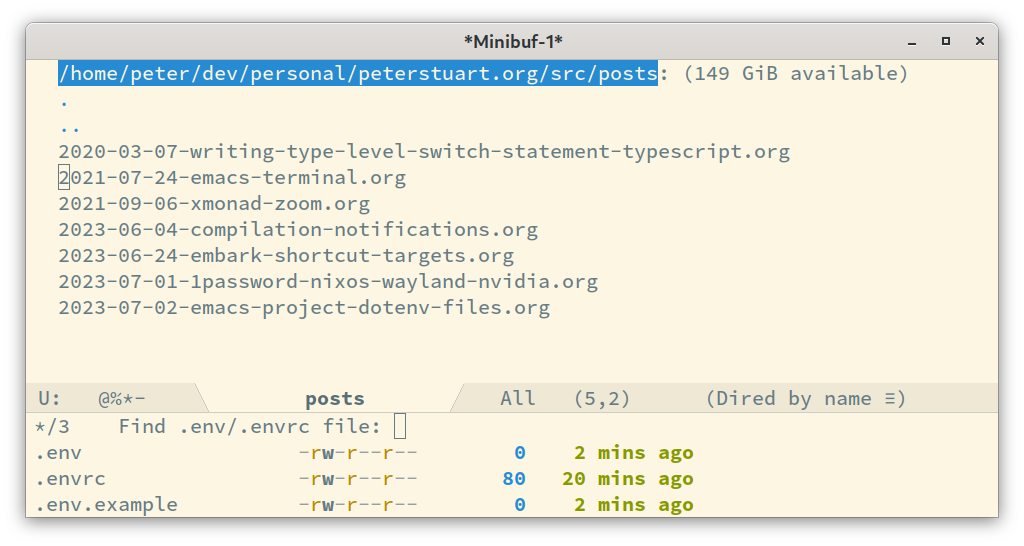
Task: Click the 'Dired by name' mode indicator
Action: pyautogui.click(x=794, y=398)
